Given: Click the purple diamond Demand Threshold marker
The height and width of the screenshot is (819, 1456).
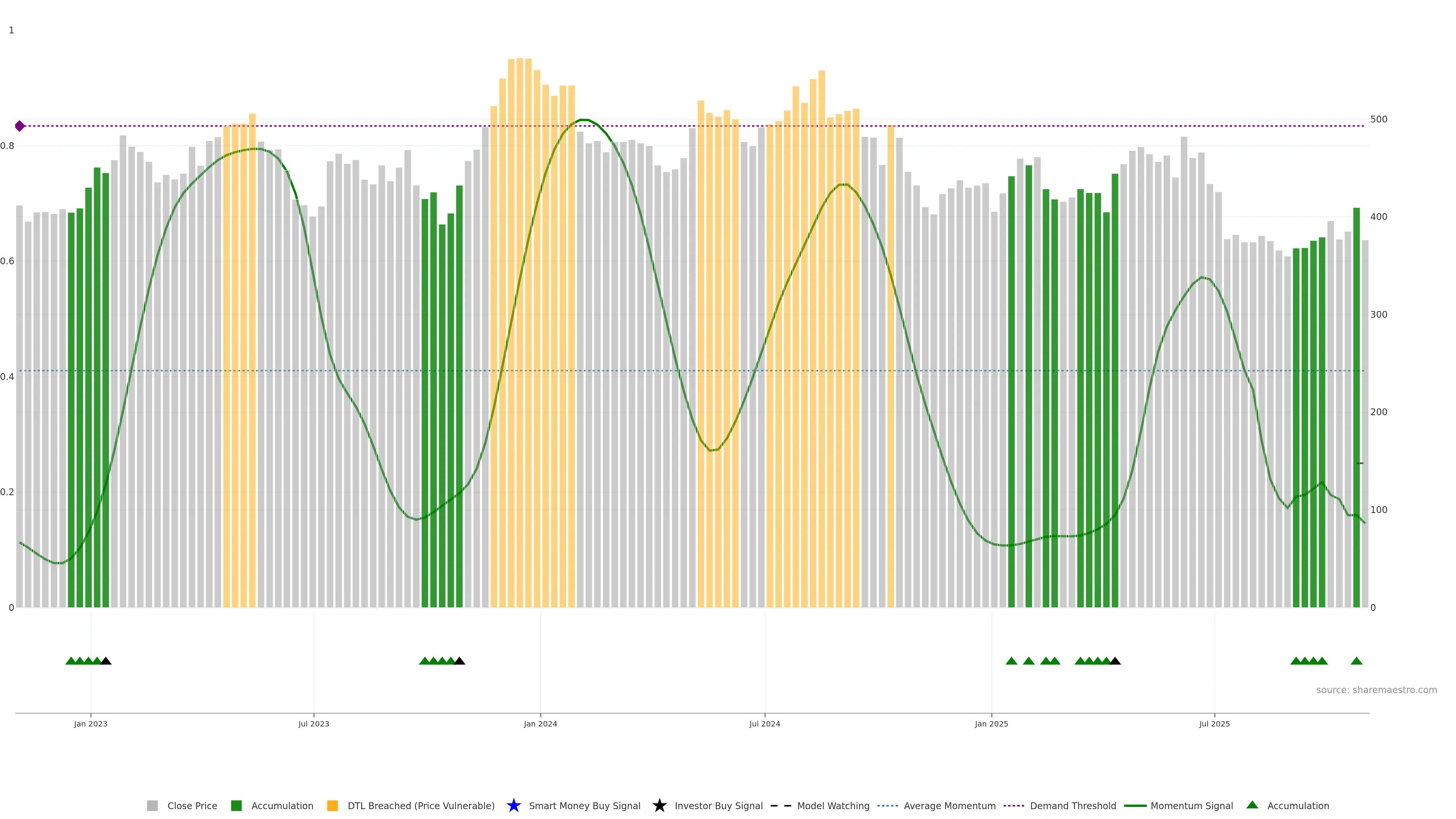Looking at the screenshot, I should pyautogui.click(x=20, y=126).
